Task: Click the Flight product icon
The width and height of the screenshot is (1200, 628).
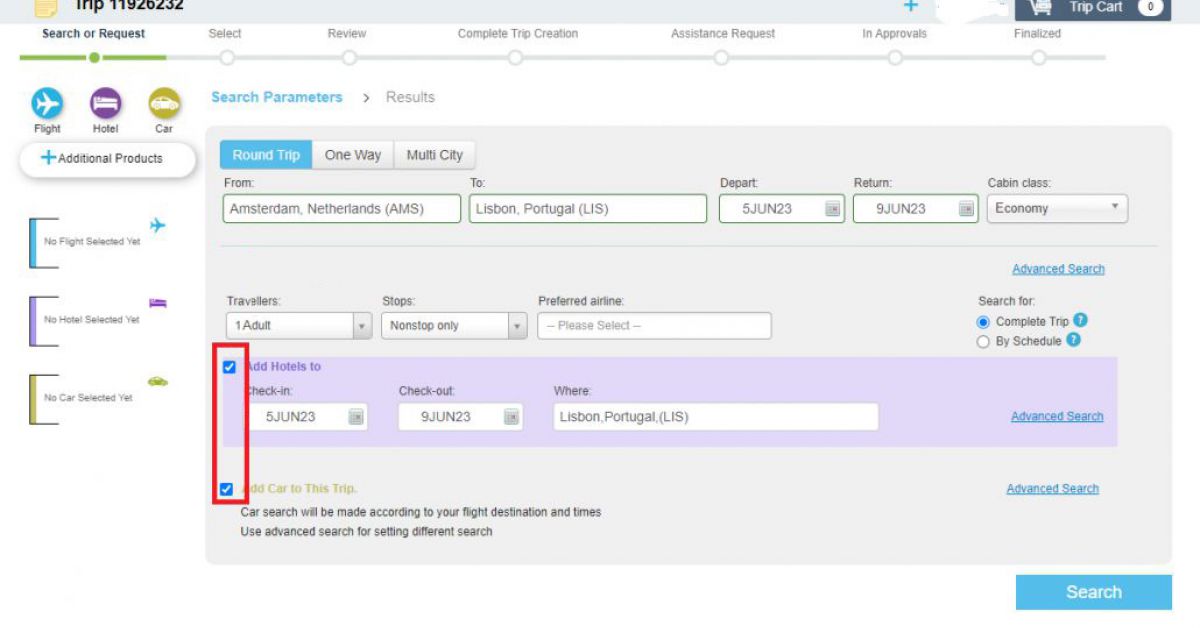Action: click(47, 103)
